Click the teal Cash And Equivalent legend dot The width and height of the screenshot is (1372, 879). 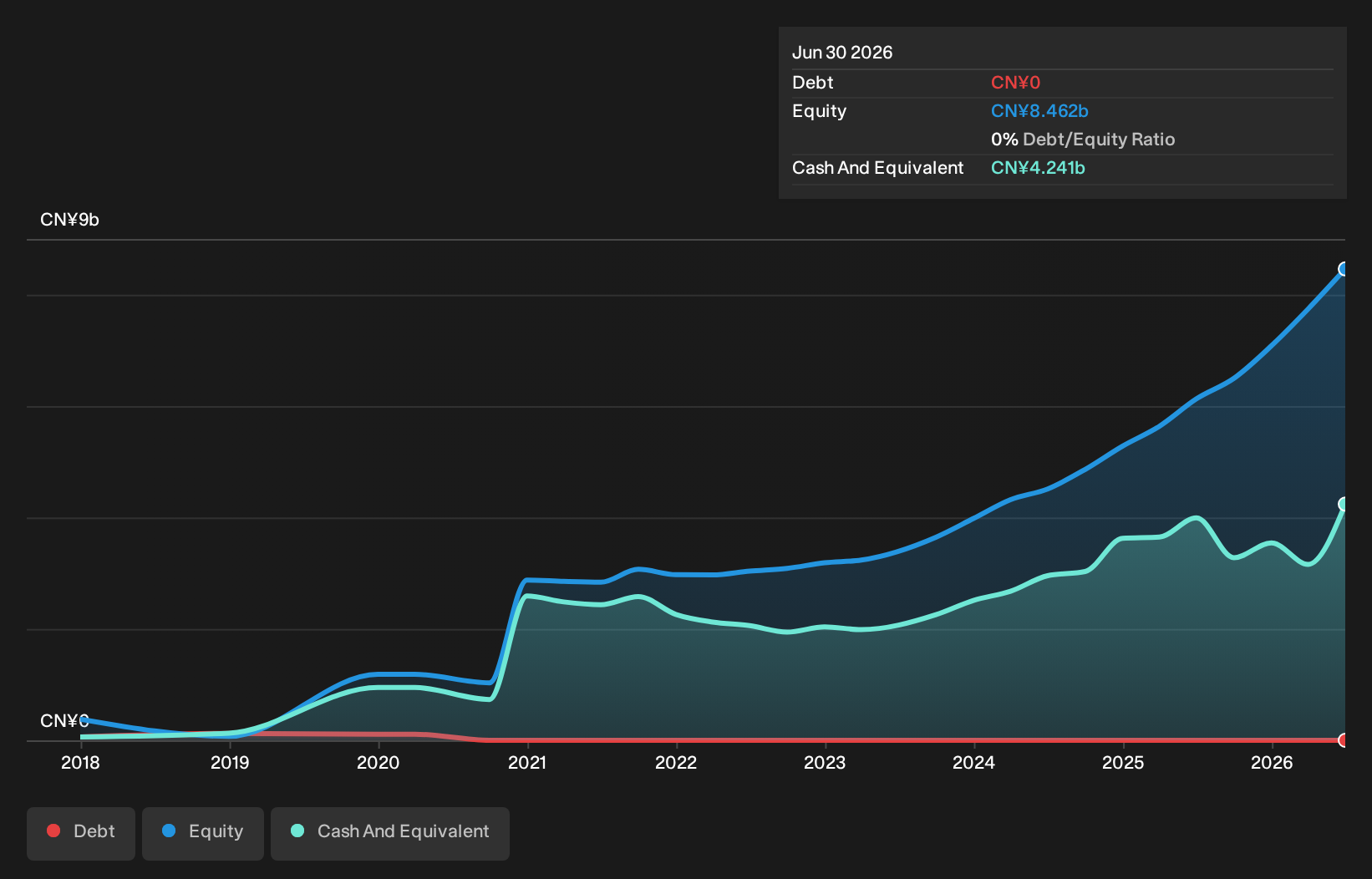point(297,831)
